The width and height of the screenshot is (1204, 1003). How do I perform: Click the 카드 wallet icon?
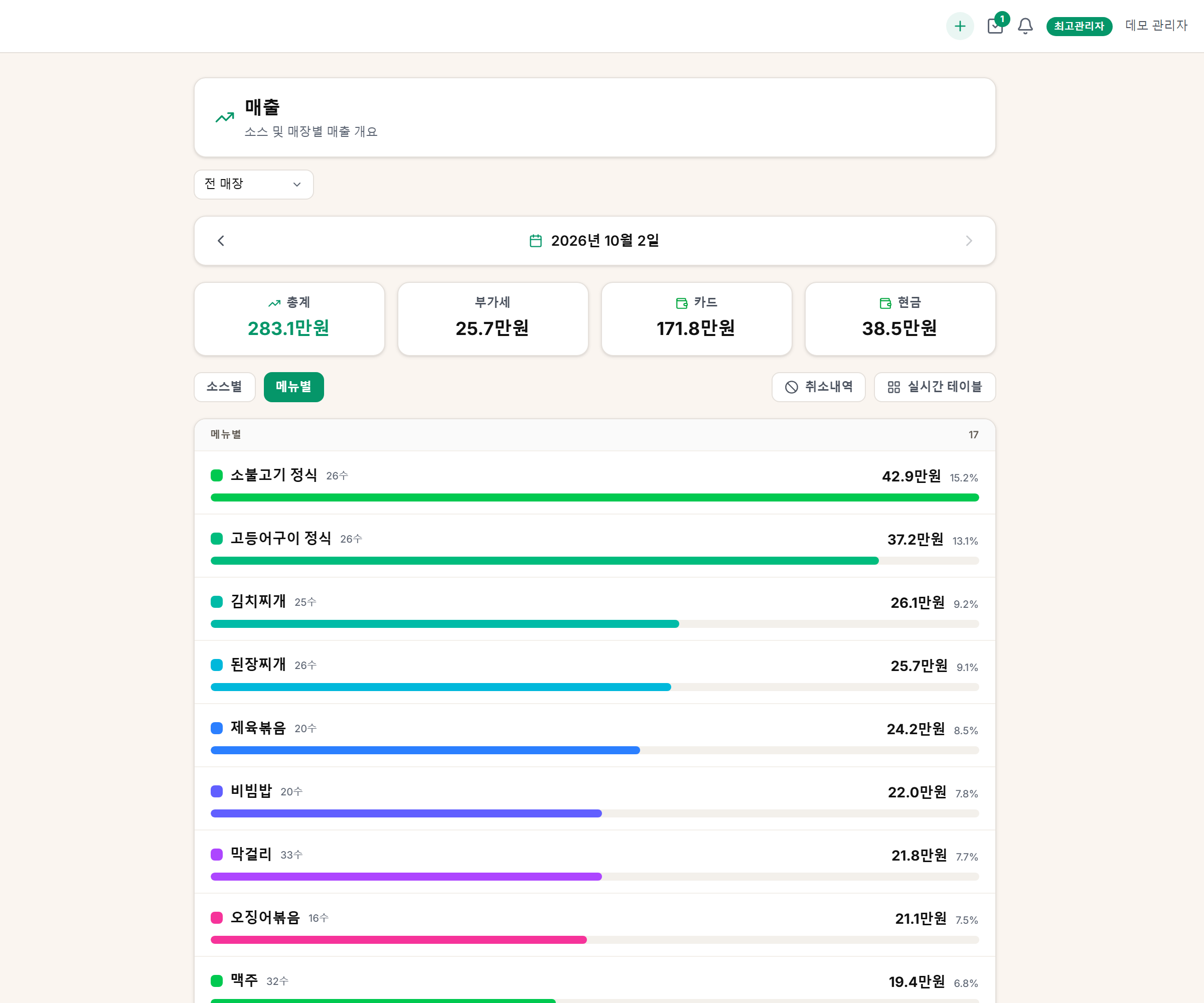coord(682,303)
